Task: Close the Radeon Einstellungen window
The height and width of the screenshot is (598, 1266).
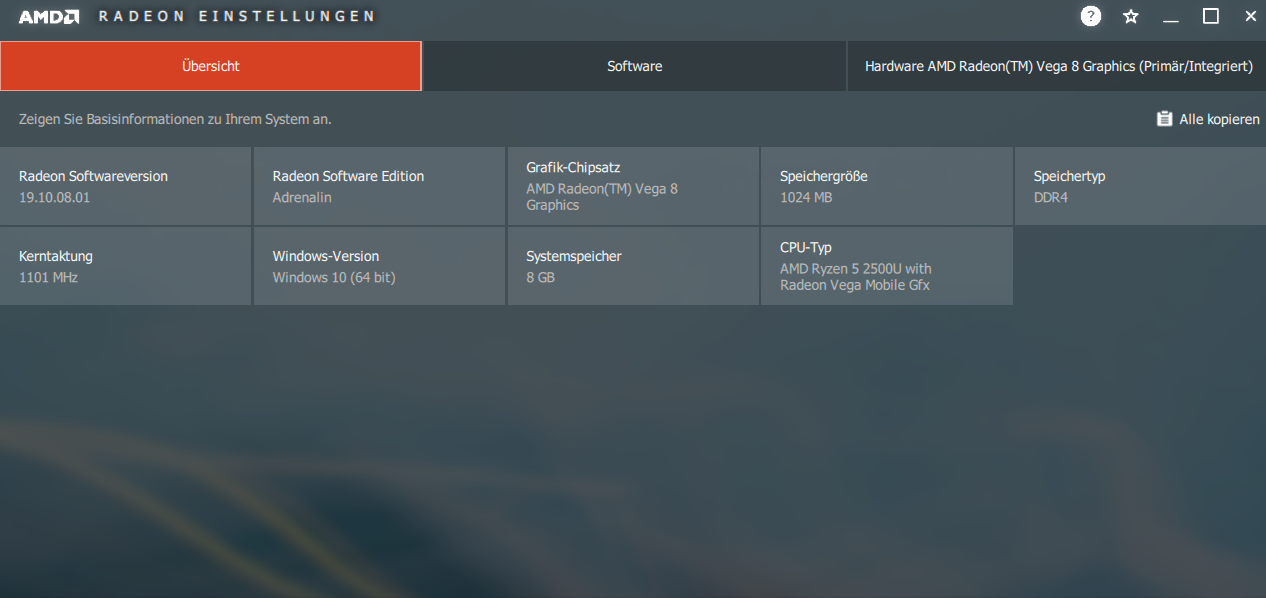Action: click(1251, 16)
